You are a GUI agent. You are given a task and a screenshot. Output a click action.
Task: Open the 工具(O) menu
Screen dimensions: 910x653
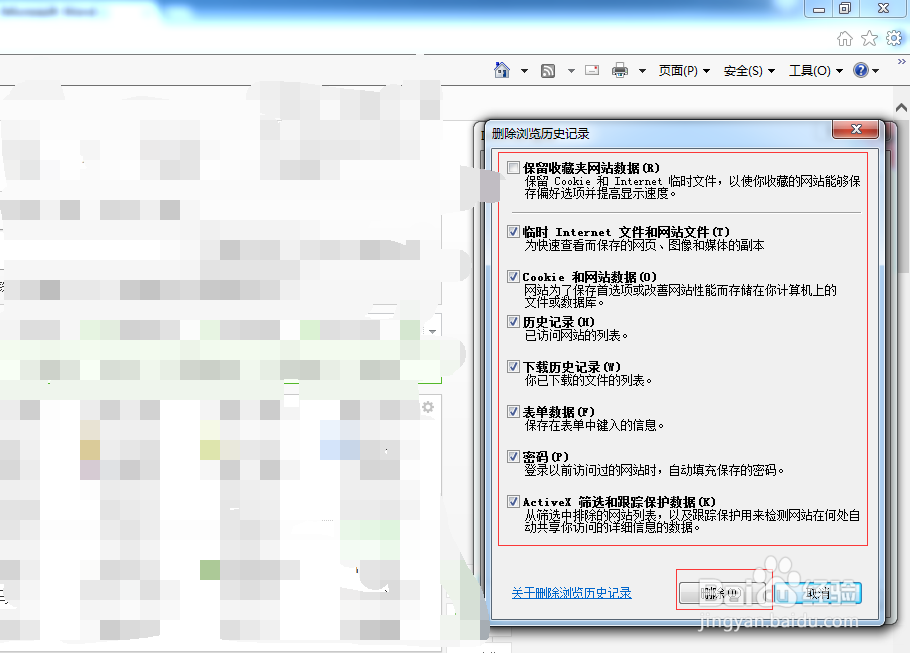pyautogui.click(x=815, y=71)
